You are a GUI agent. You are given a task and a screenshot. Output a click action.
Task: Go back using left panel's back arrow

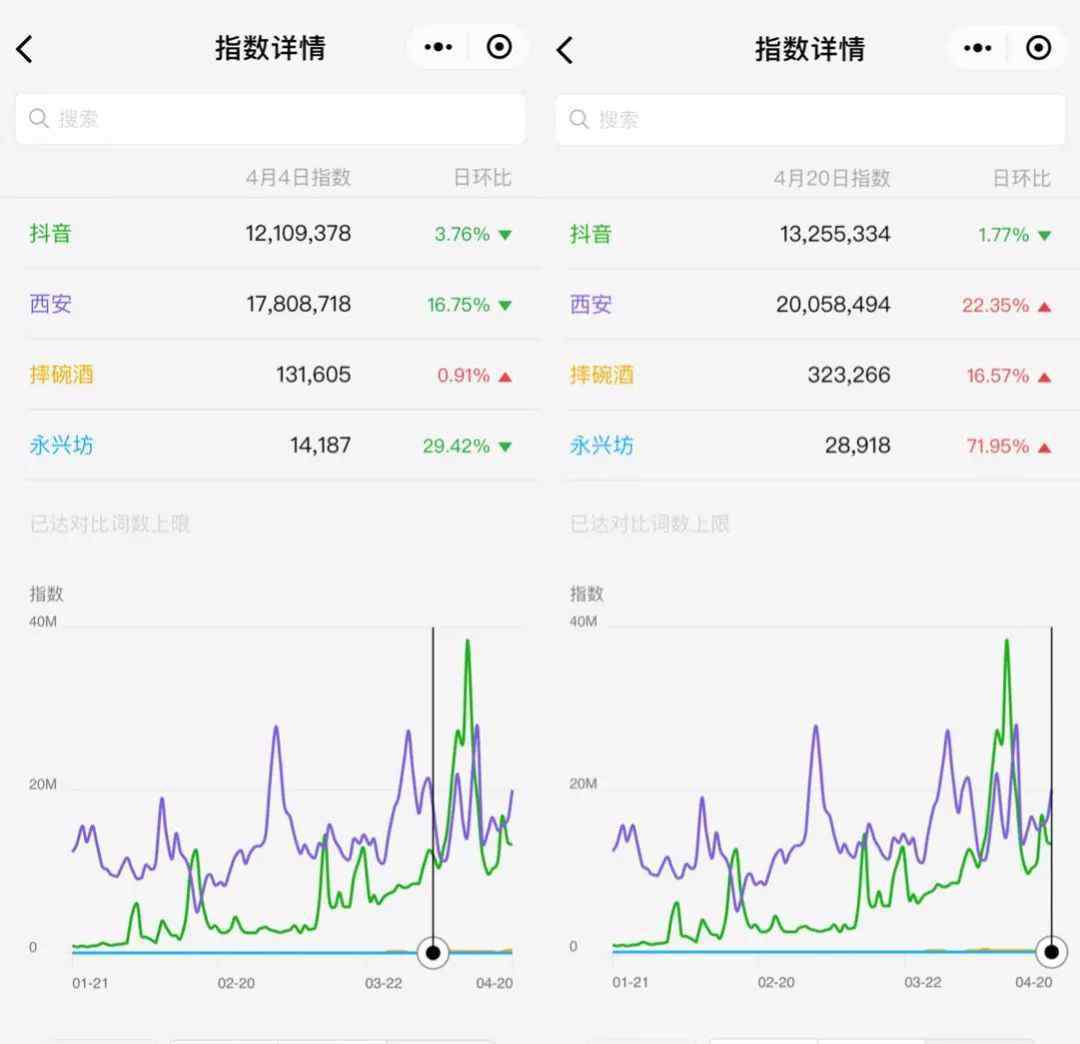click(25, 50)
